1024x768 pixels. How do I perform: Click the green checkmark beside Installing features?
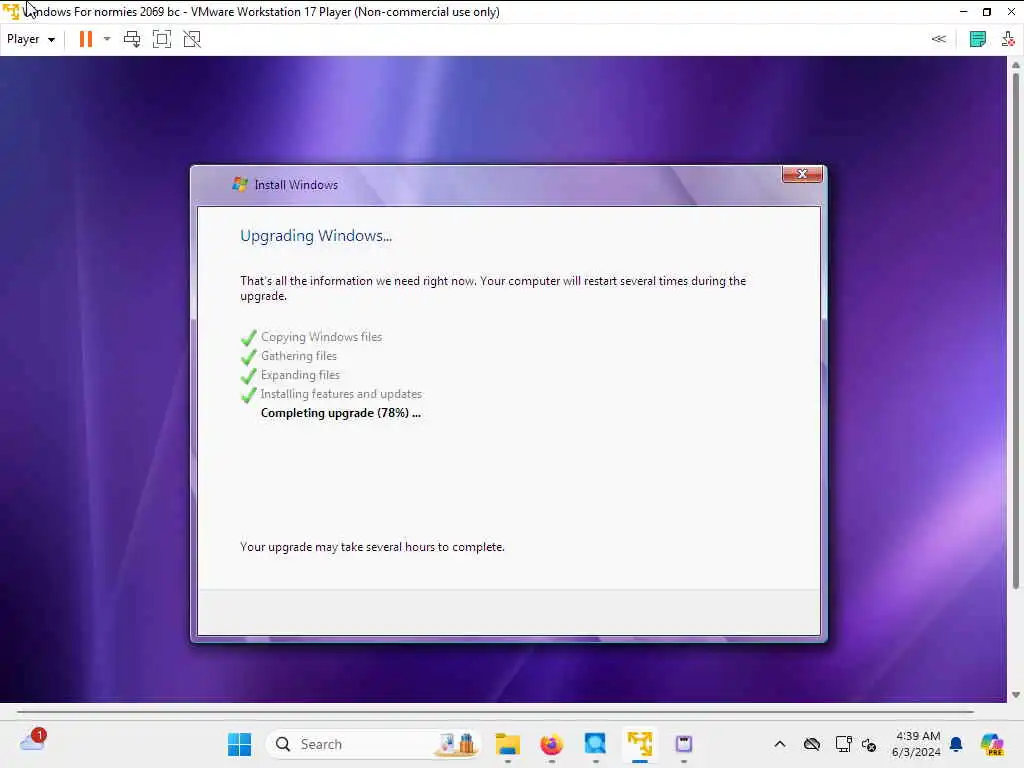pyautogui.click(x=248, y=394)
